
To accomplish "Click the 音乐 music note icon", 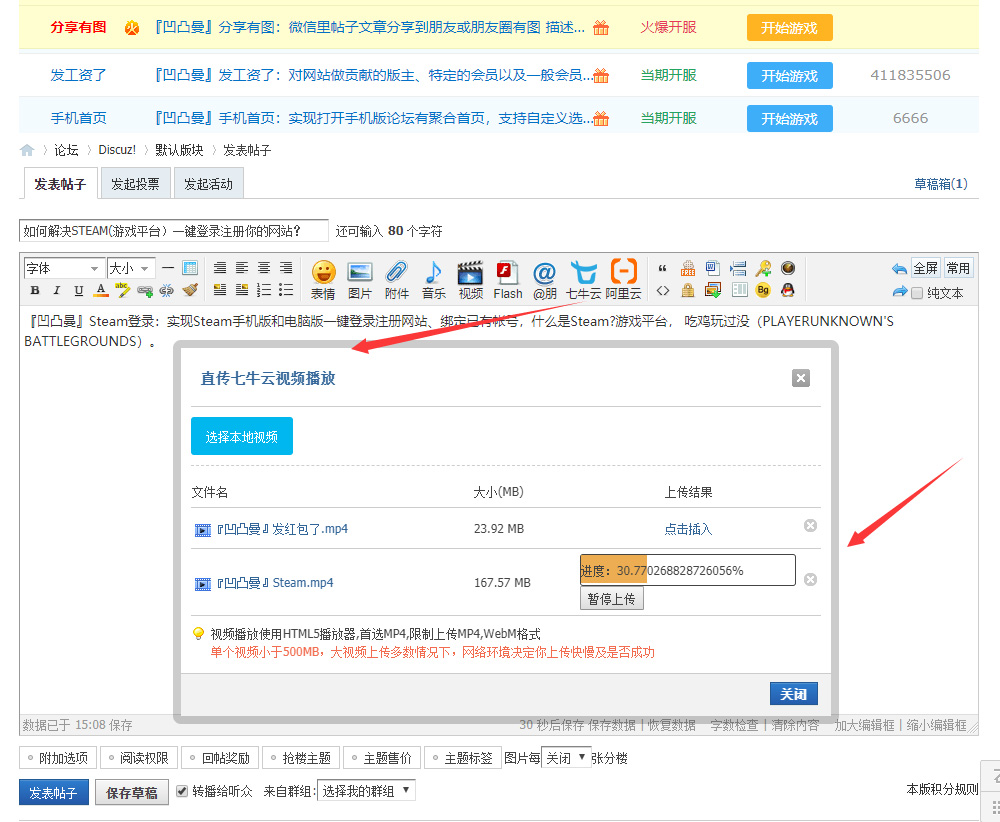I will pyautogui.click(x=434, y=280).
